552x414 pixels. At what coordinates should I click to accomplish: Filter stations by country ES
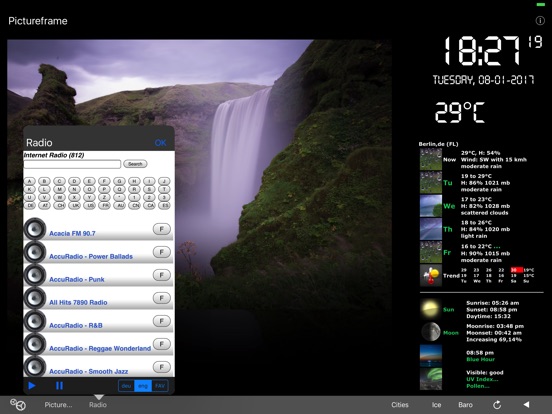164,205
